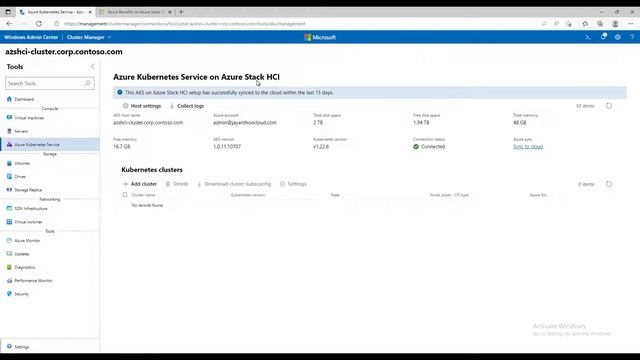Viewport: 640px width, 360px height.
Task: Close the Azure Benefits tab
Action: pos(170,12)
